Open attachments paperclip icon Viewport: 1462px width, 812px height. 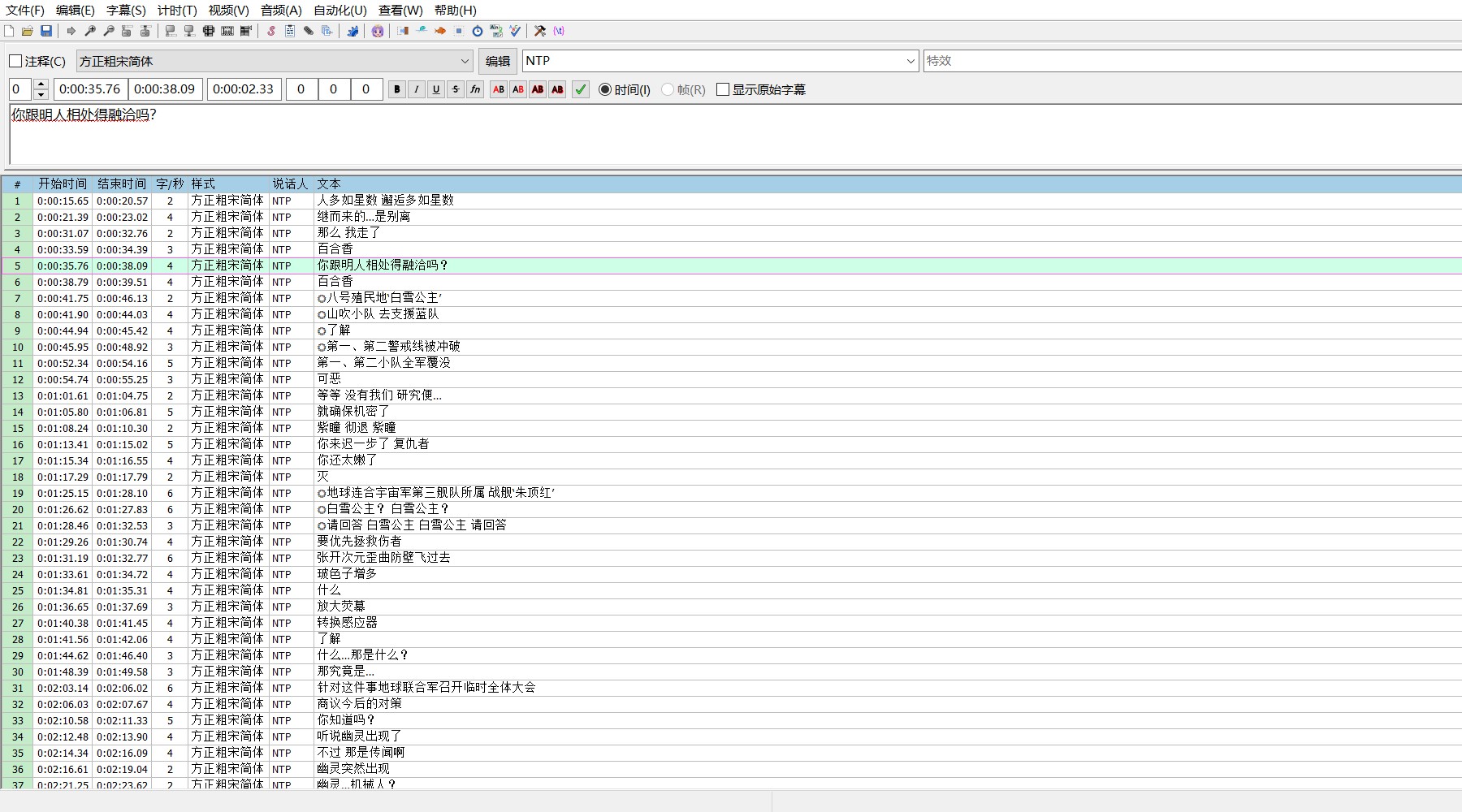click(x=309, y=31)
